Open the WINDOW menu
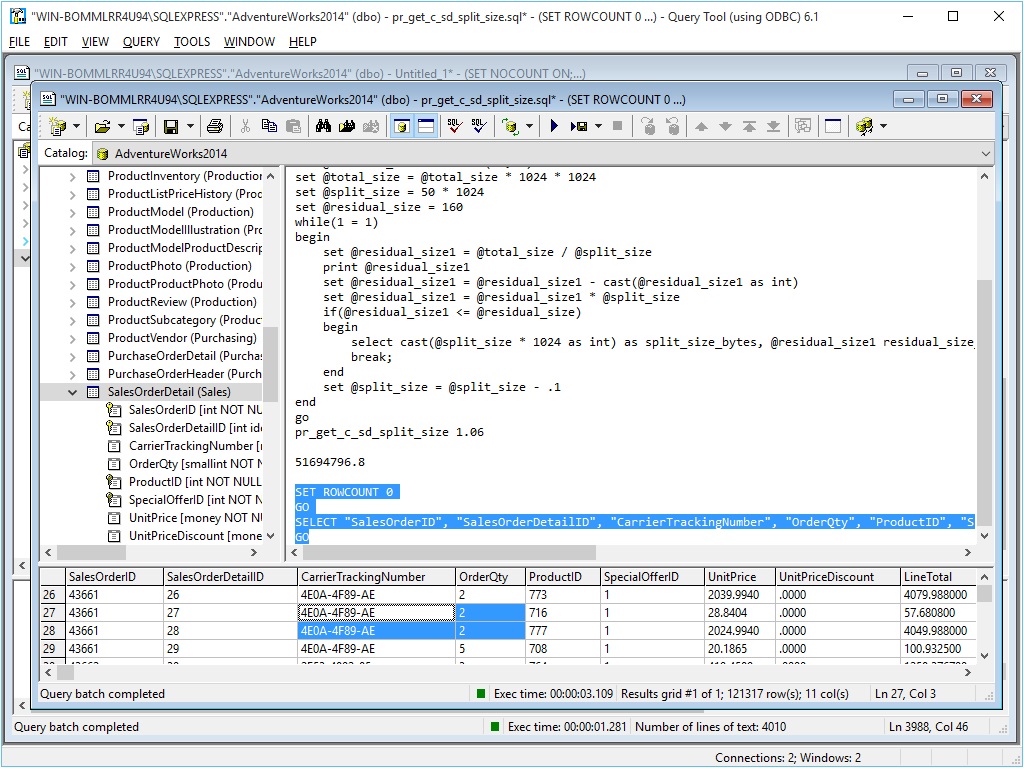Viewport: 1024px width, 768px height. click(249, 42)
